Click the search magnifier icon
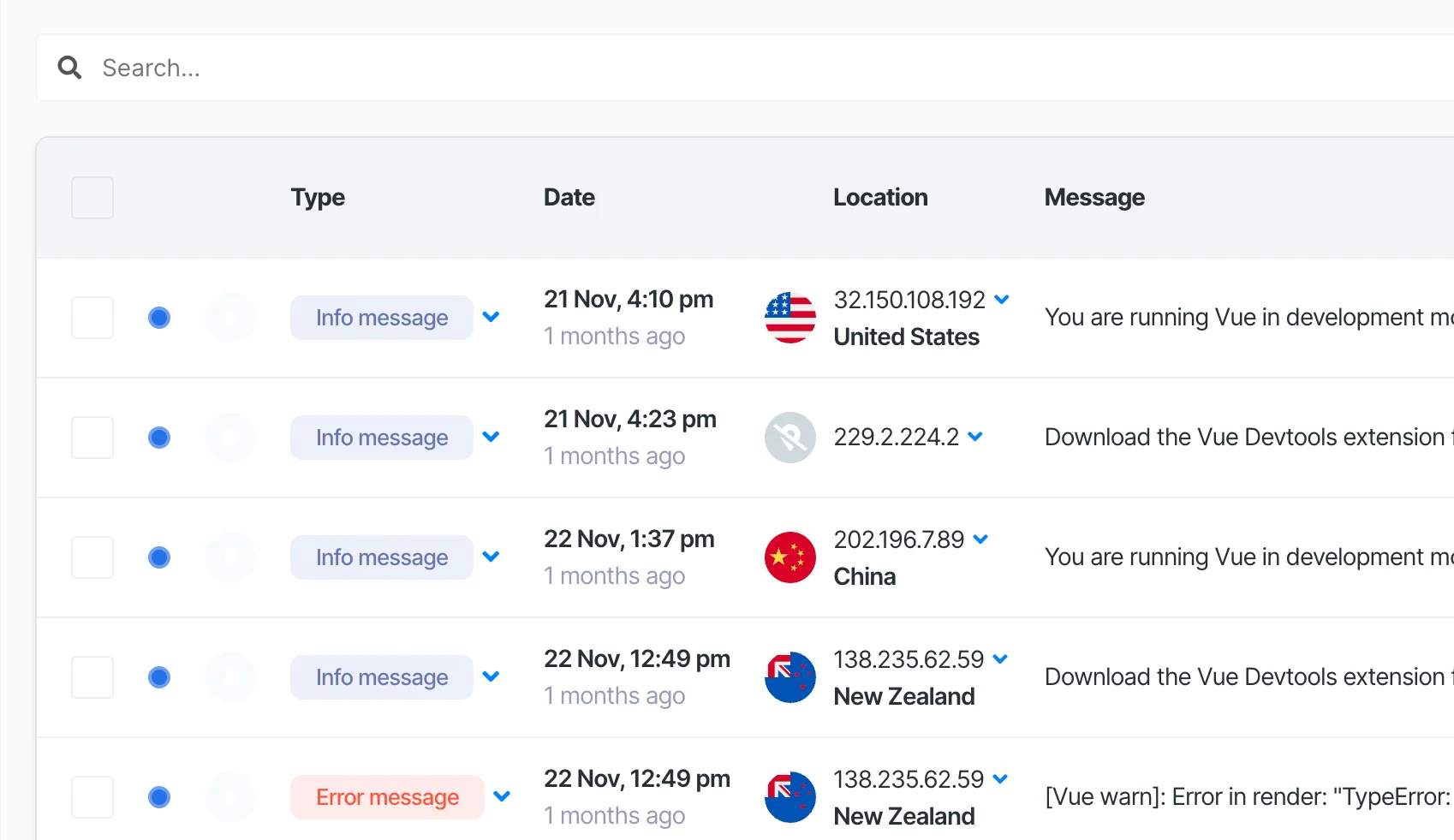This screenshot has width=1454, height=840. 69,68
